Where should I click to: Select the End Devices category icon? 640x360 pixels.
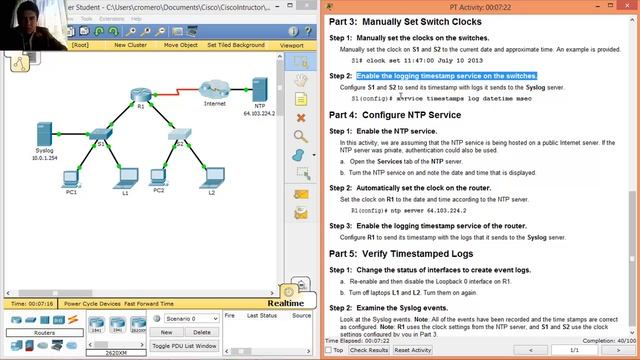tap(17, 346)
